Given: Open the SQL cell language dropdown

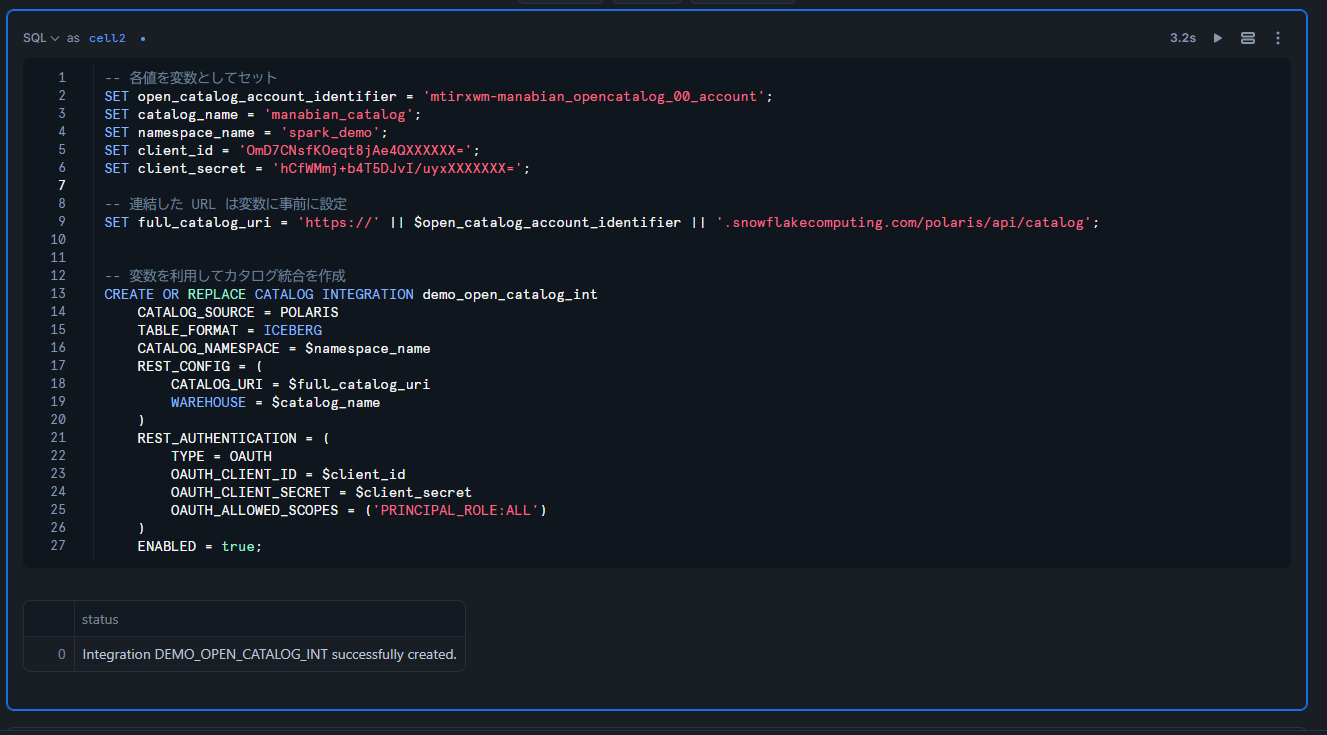Looking at the screenshot, I should pyautogui.click(x=41, y=38).
